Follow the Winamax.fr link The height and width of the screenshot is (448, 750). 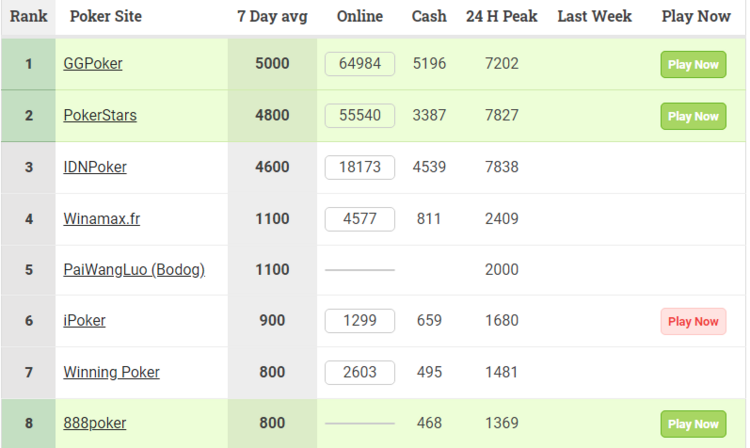point(101,219)
